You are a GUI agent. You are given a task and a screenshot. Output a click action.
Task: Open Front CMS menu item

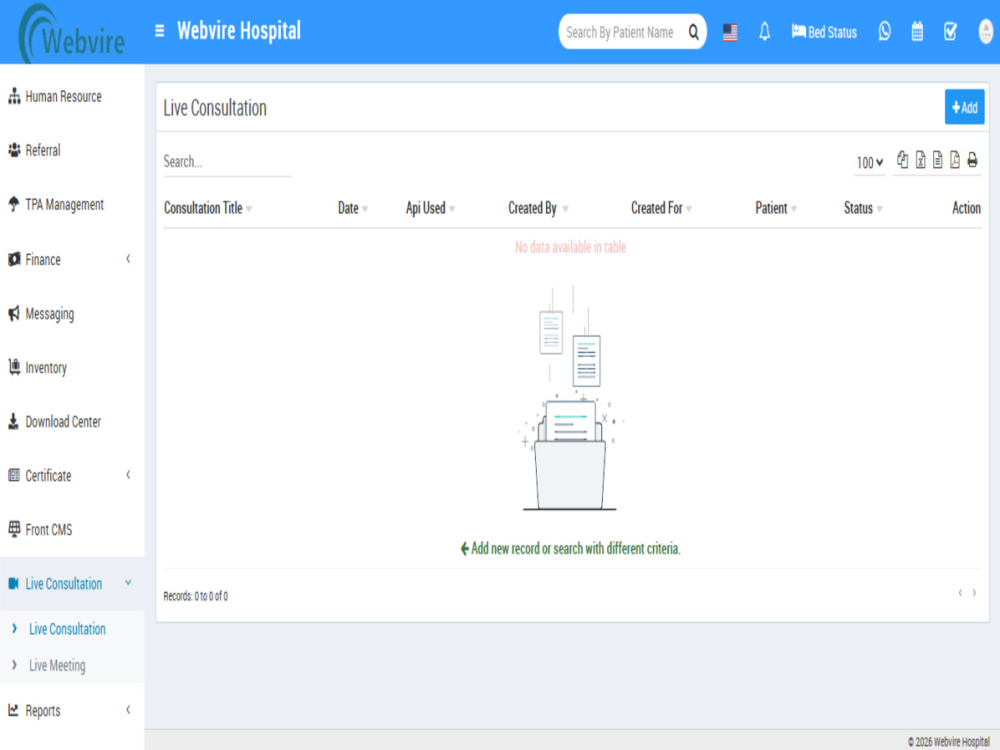pos(72,529)
